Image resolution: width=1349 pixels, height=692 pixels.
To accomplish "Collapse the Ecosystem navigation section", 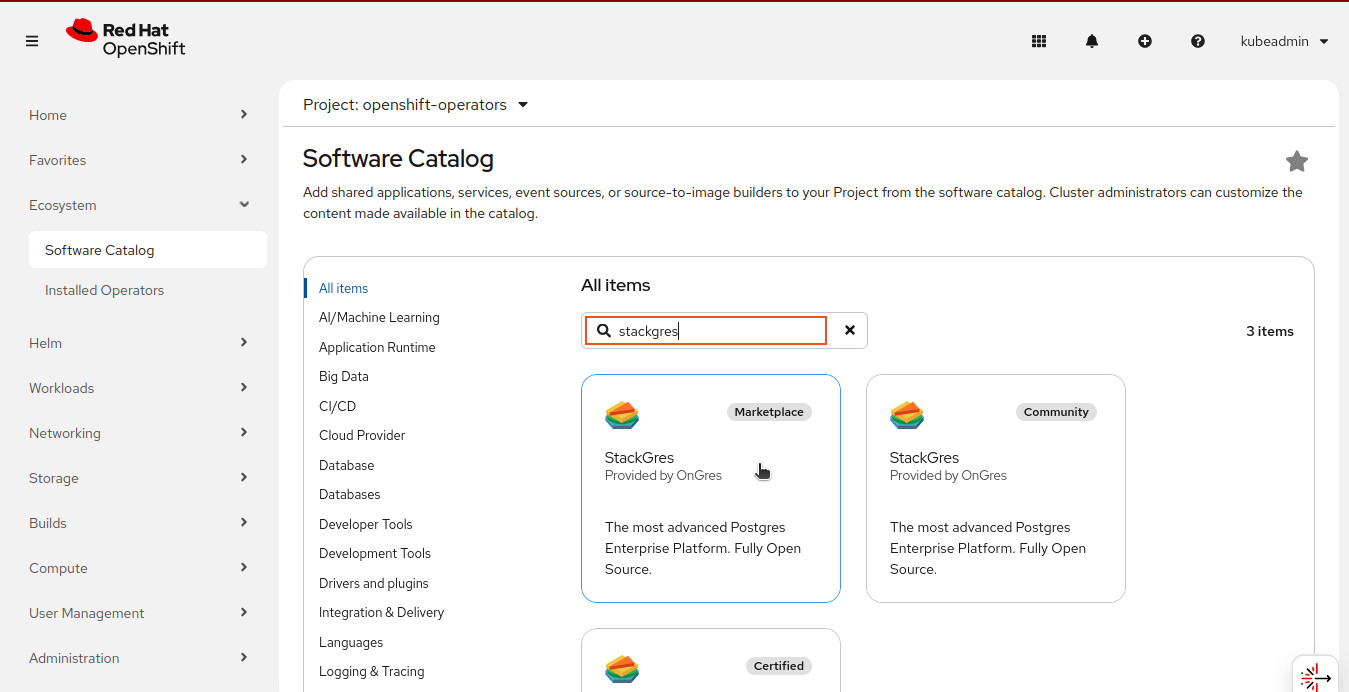I will point(139,205).
